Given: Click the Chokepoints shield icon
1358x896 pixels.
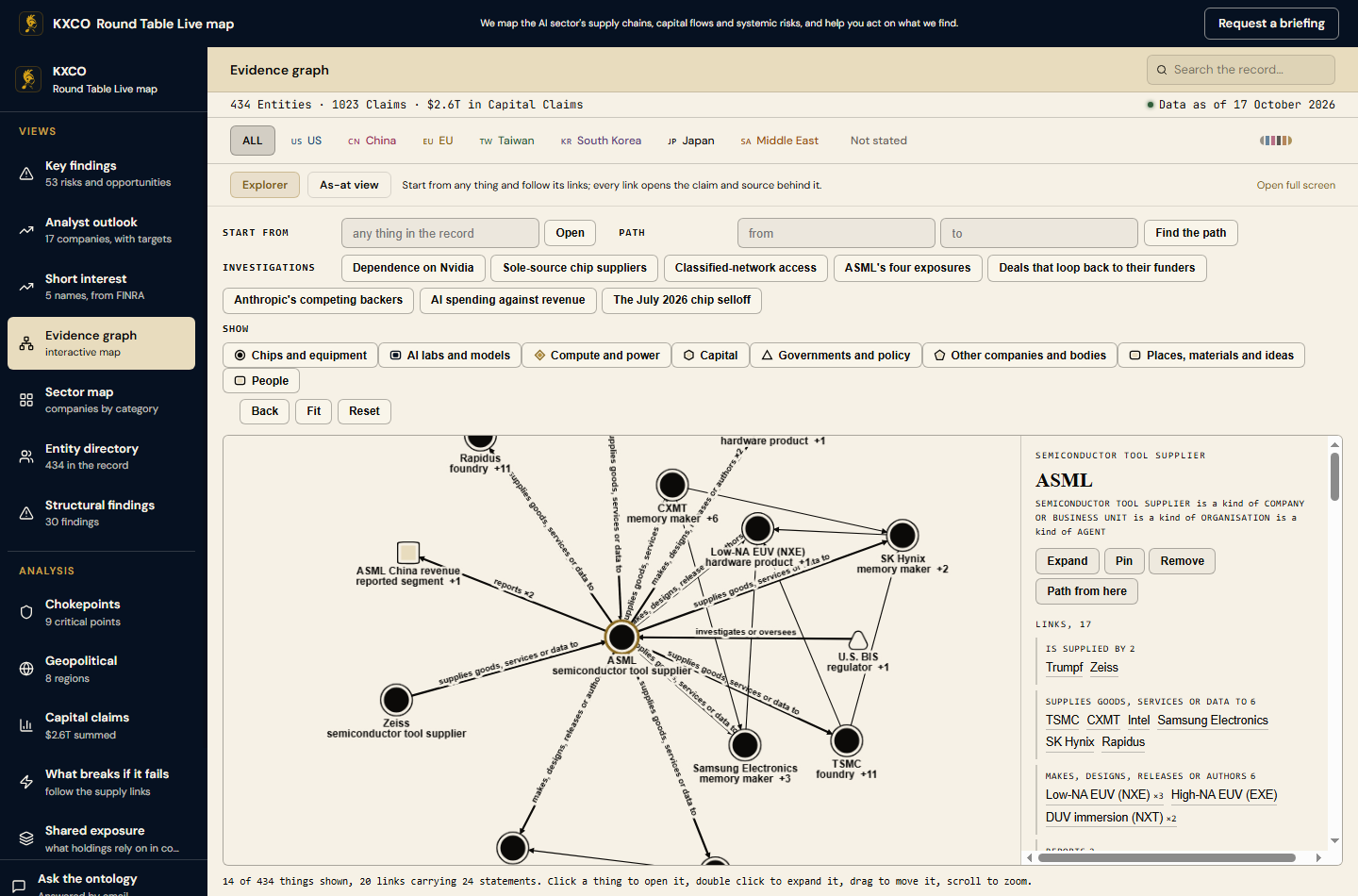Looking at the screenshot, I should tap(26, 612).
